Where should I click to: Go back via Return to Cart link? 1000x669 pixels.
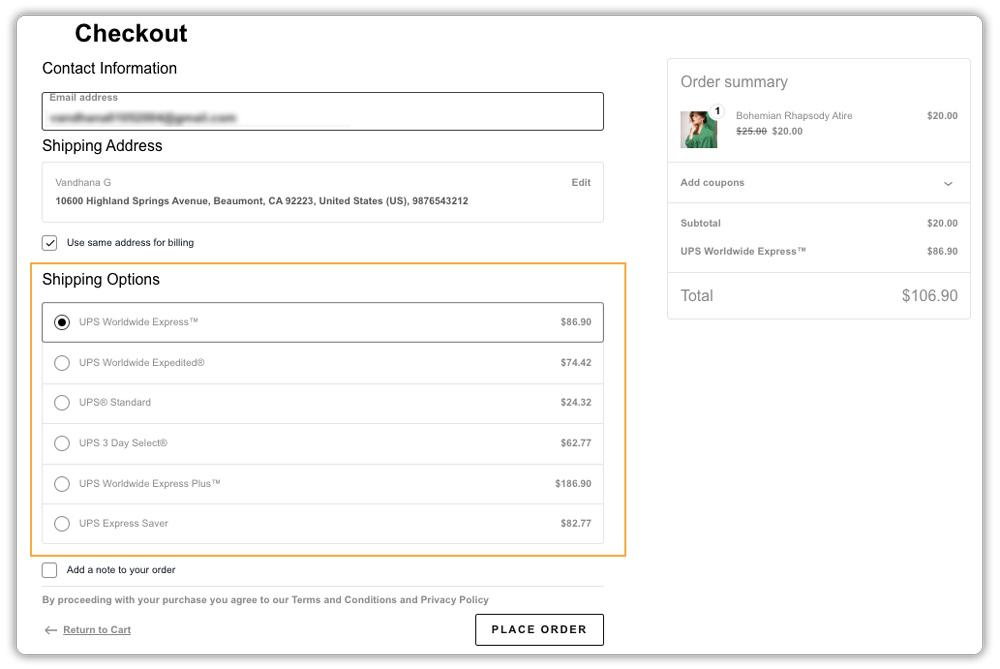pyautogui.click(x=97, y=630)
